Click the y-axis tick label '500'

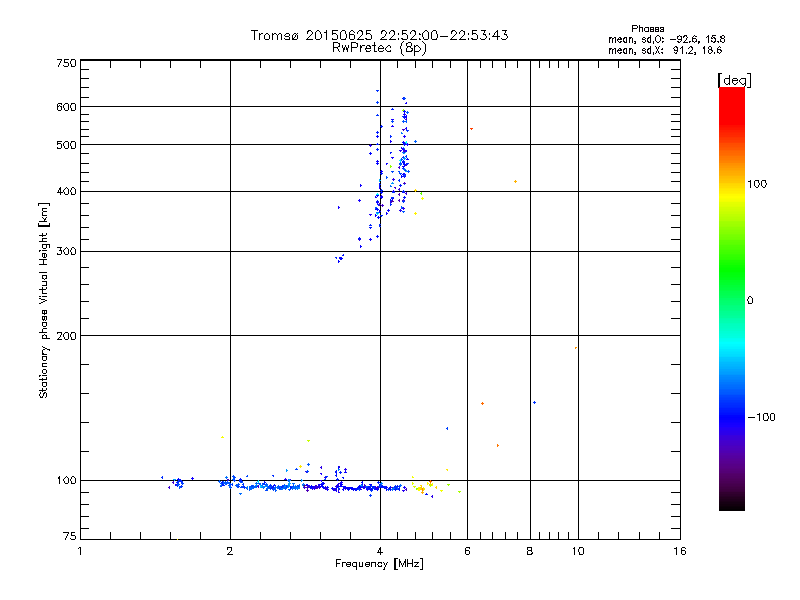(66, 145)
